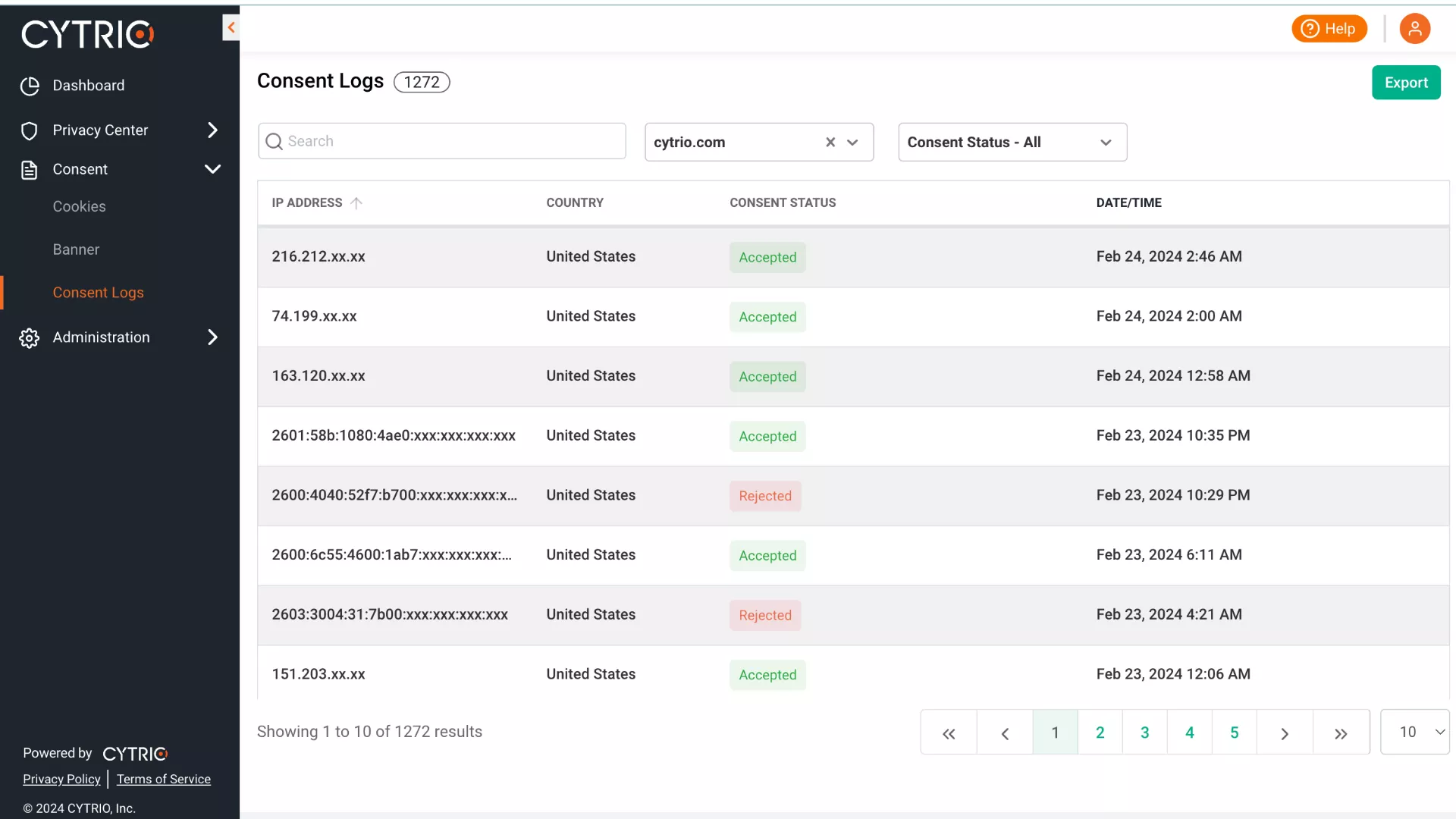Collapse the Consent menu section
The width and height of the screenshot is (1456, 819).
tap(213, 169)
